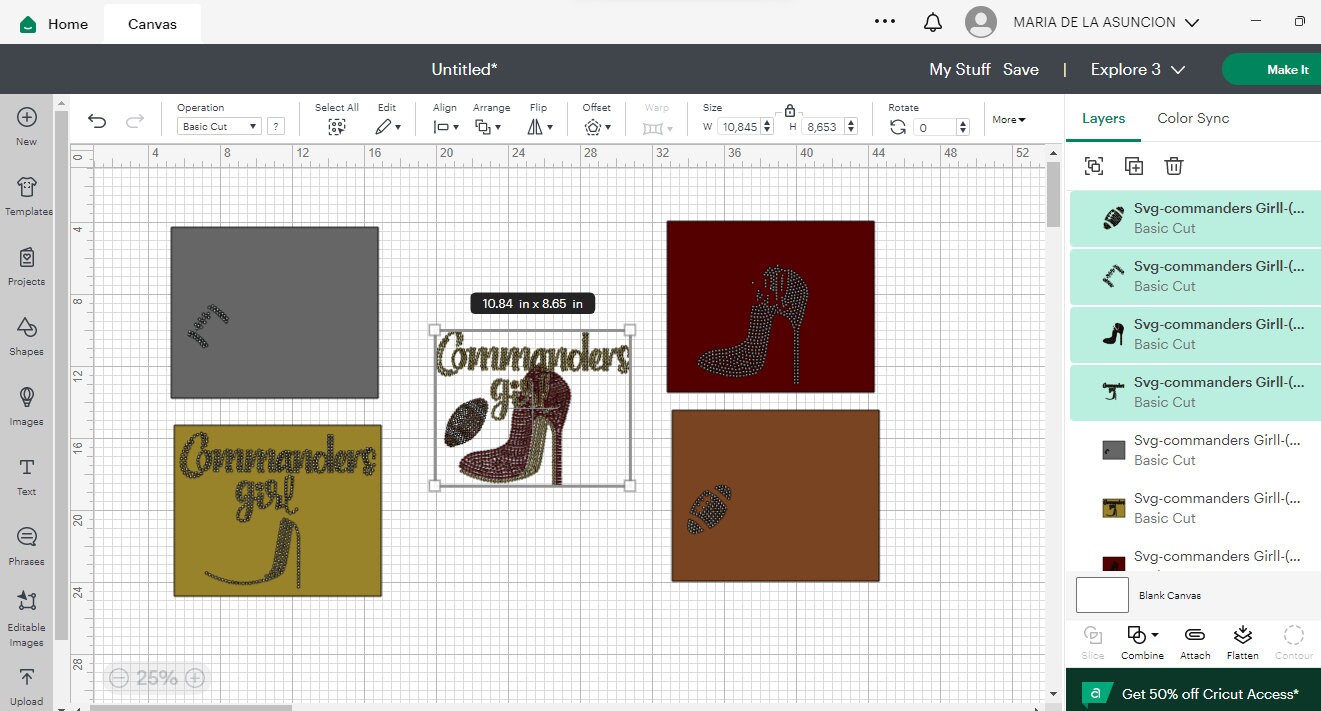Click the Undo arrow
1321x711 pixels.
[x=97, y=121]
